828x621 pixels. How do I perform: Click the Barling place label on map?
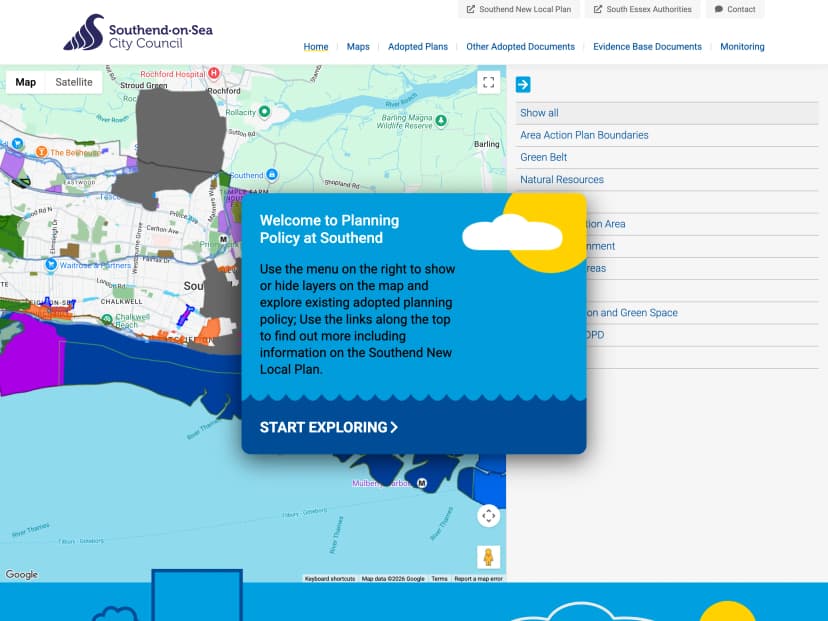[486, 144]
